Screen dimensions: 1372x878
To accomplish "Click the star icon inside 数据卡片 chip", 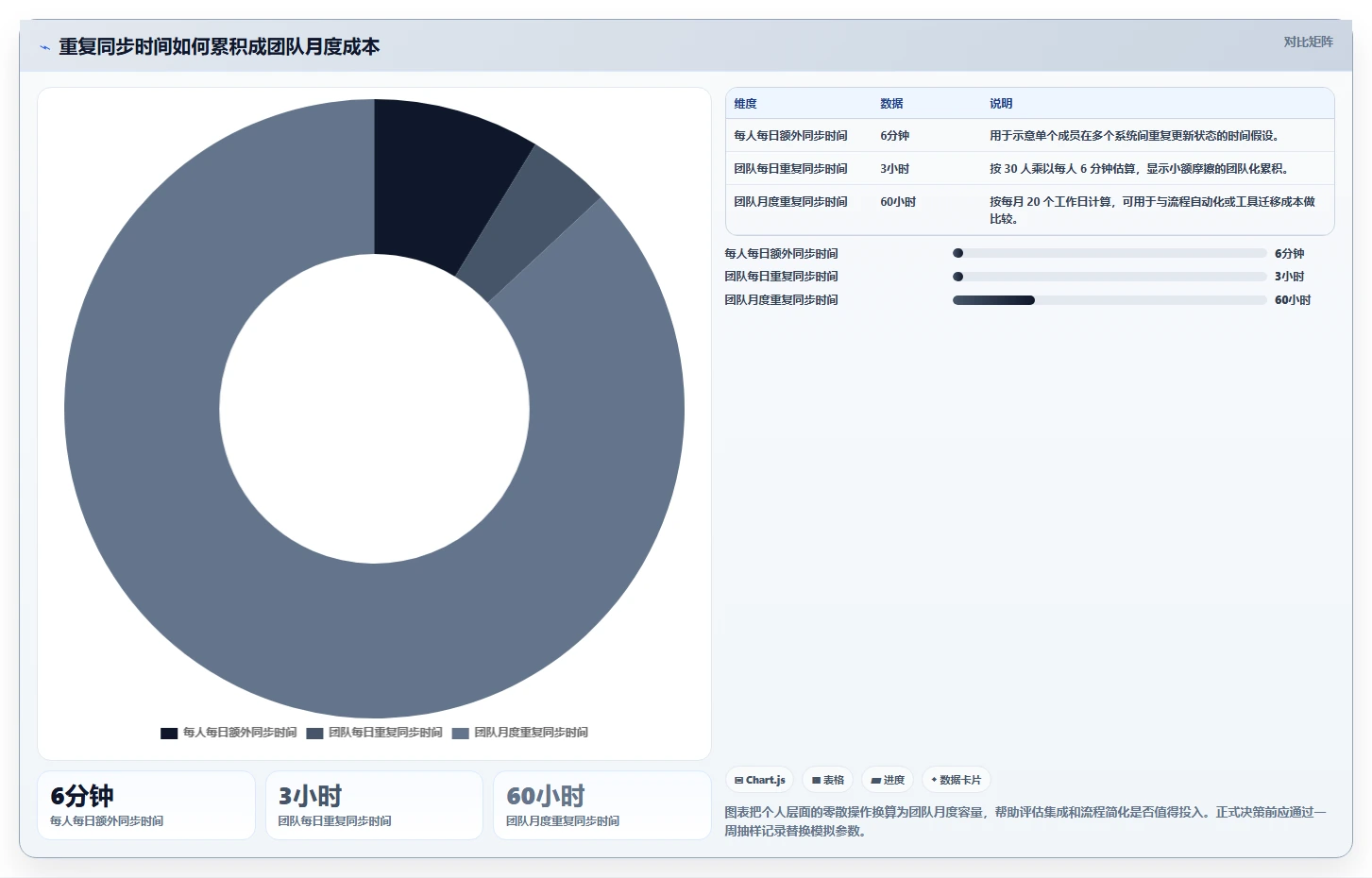I will 934,780.
